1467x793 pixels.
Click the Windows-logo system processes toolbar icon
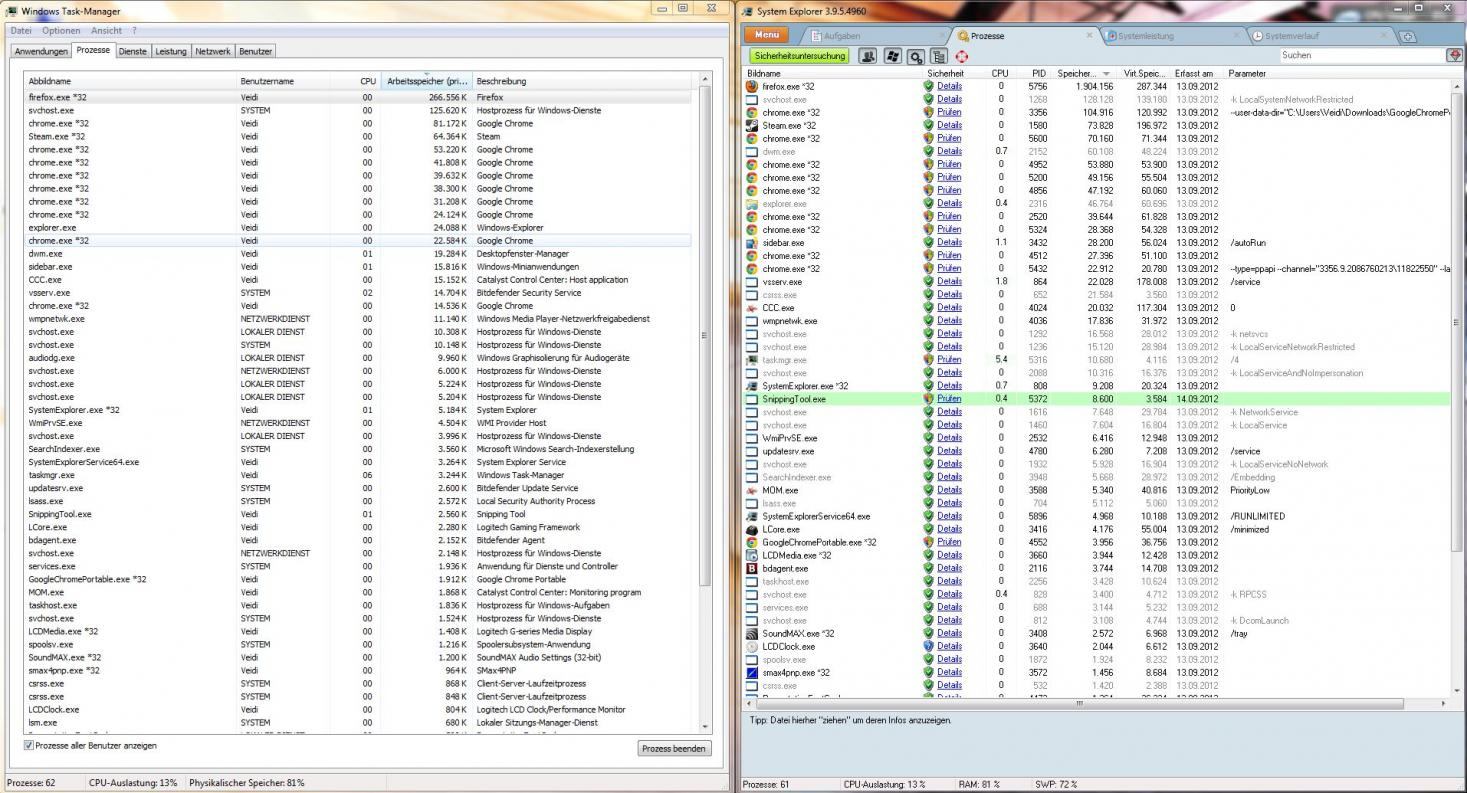(x=893, y=56)
